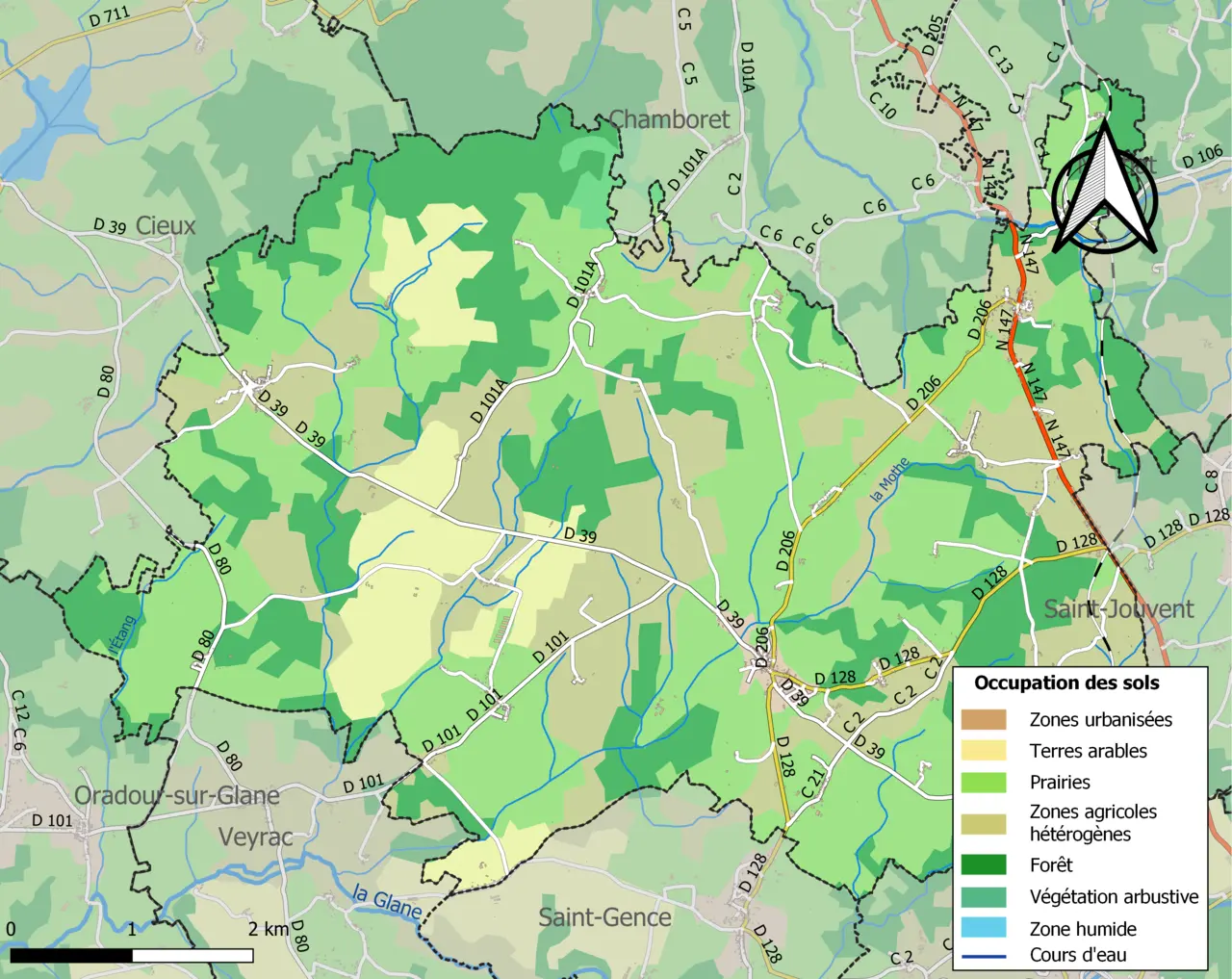Viewport: 1232px width, 979px height.
Task: Click the Oradour-sur-Glane label
Action: pos(177,796)
